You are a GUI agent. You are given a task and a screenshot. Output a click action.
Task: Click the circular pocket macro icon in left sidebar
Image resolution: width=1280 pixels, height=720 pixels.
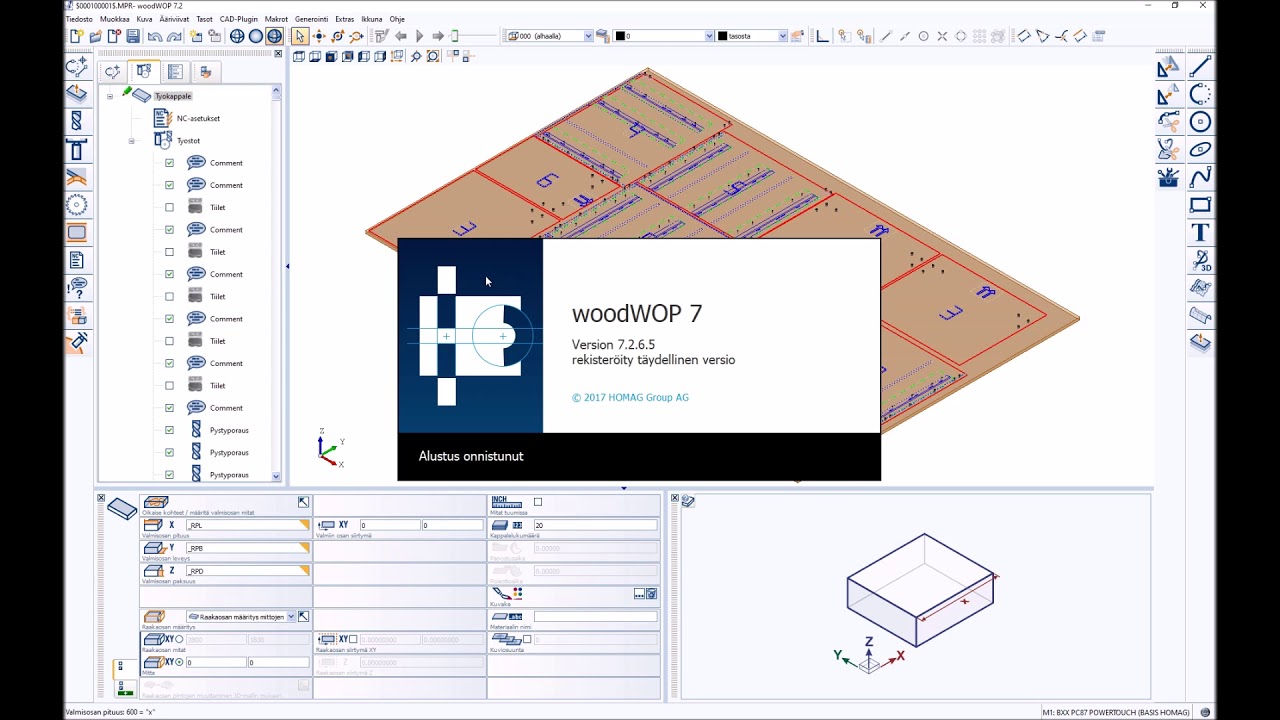coord(77,205)
